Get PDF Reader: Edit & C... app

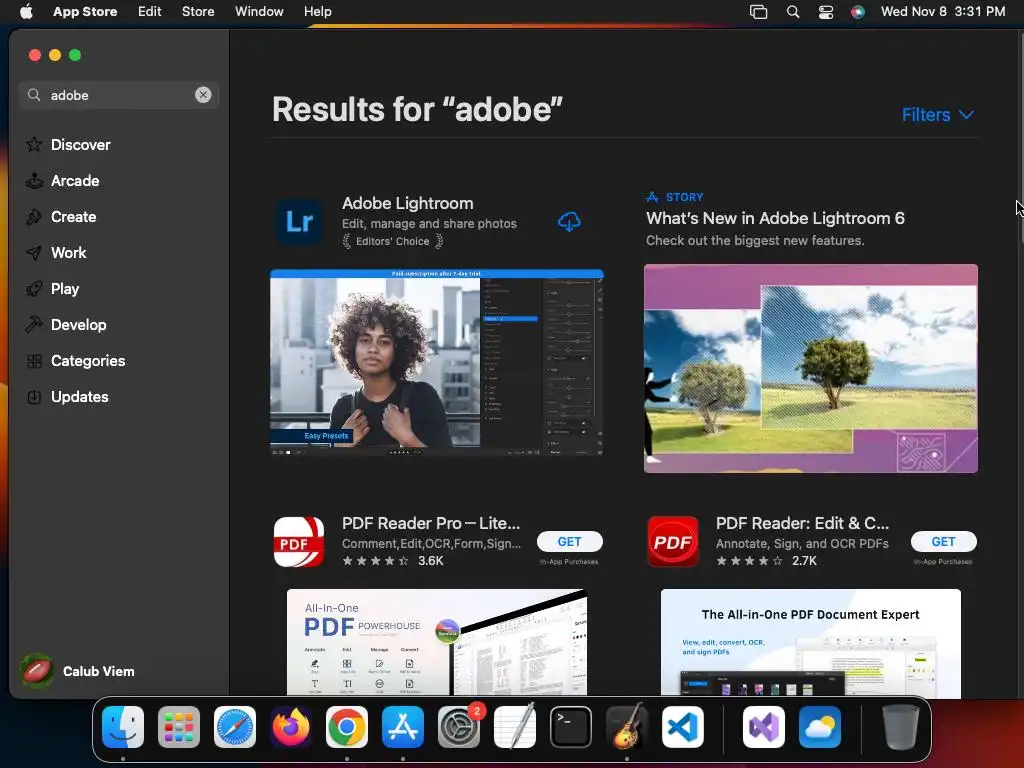(x=943, y=541)
